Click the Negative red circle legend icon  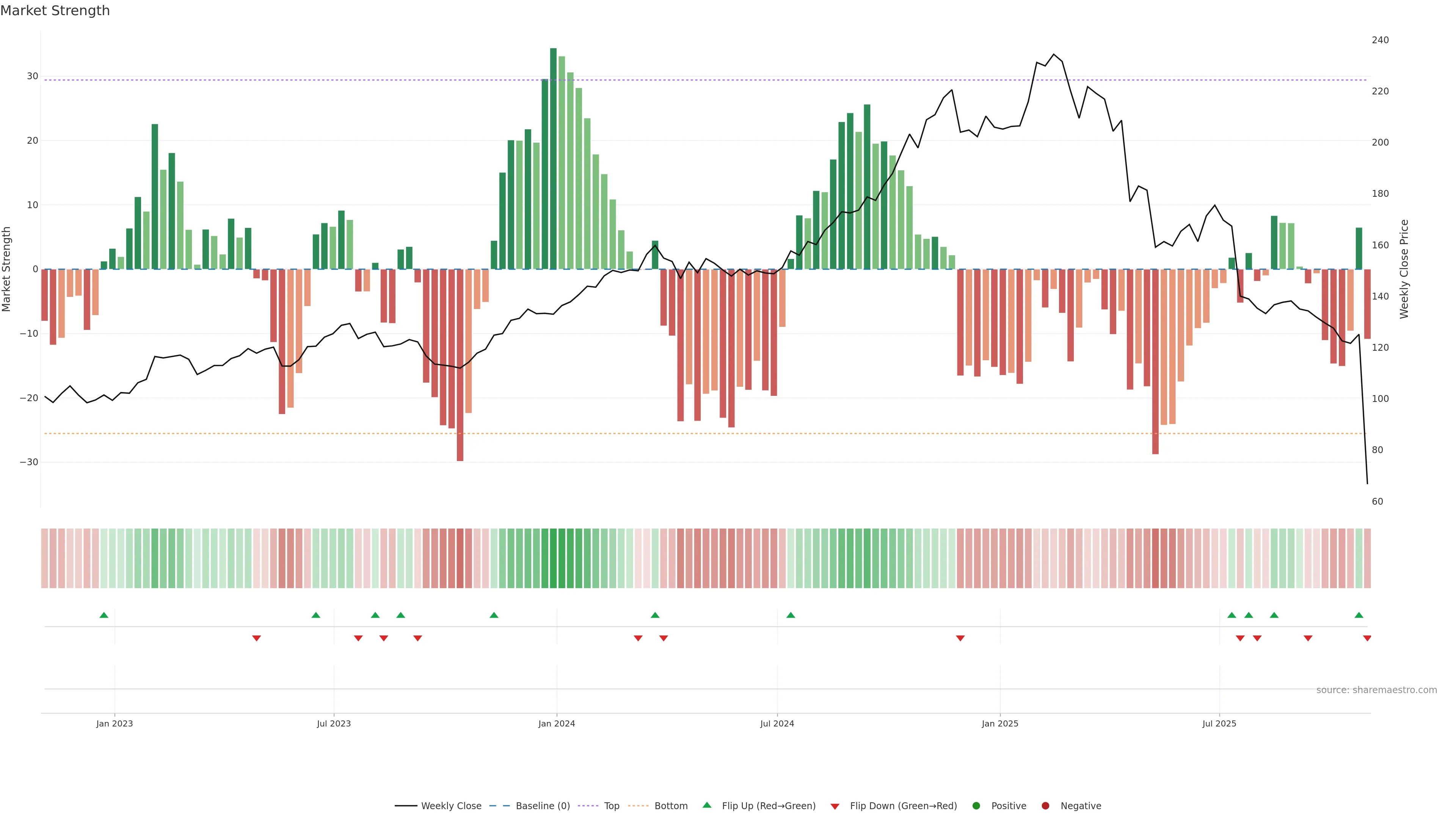1045,805
